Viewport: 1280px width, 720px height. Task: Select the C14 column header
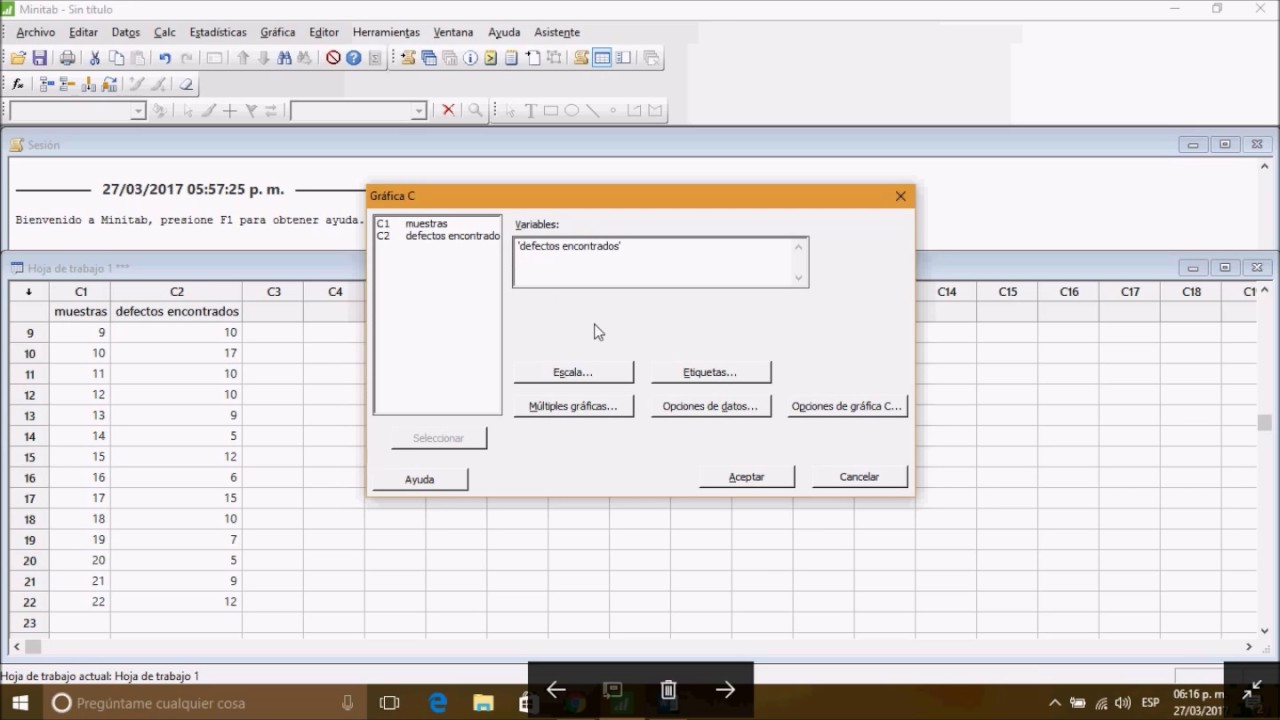point(946,292)
